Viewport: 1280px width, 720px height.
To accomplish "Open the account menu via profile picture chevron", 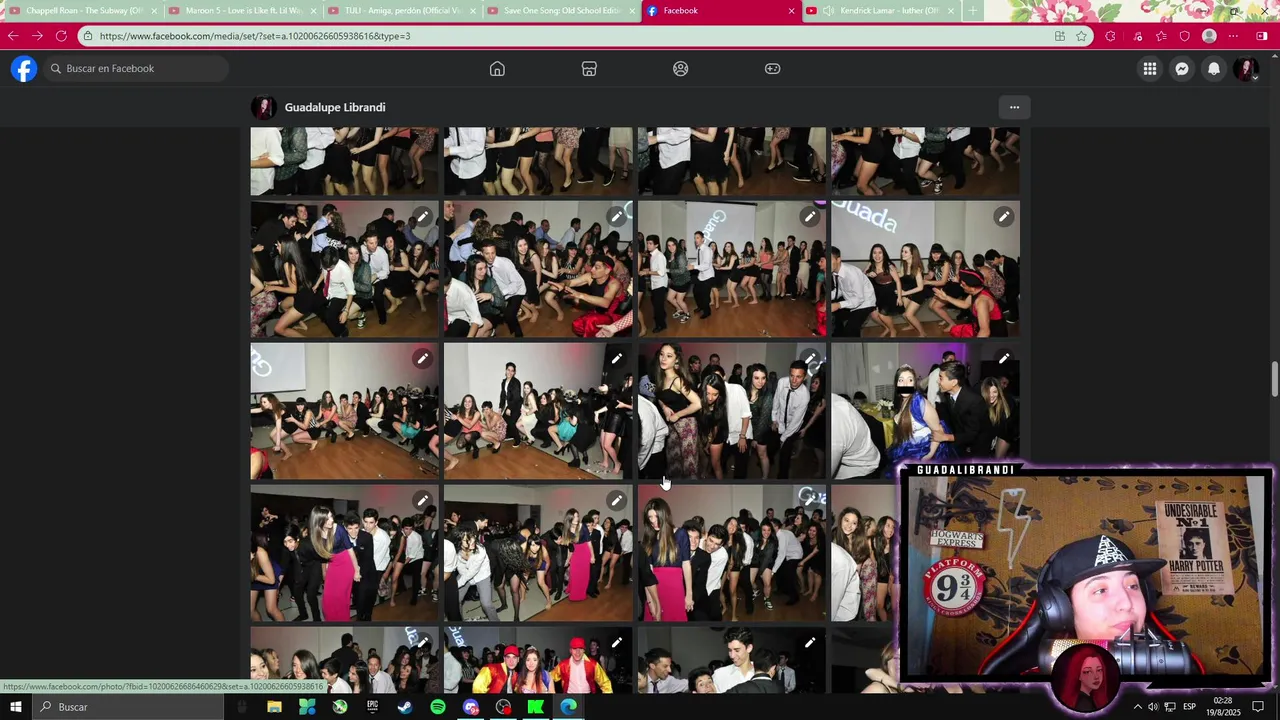I will point(1246,69).
